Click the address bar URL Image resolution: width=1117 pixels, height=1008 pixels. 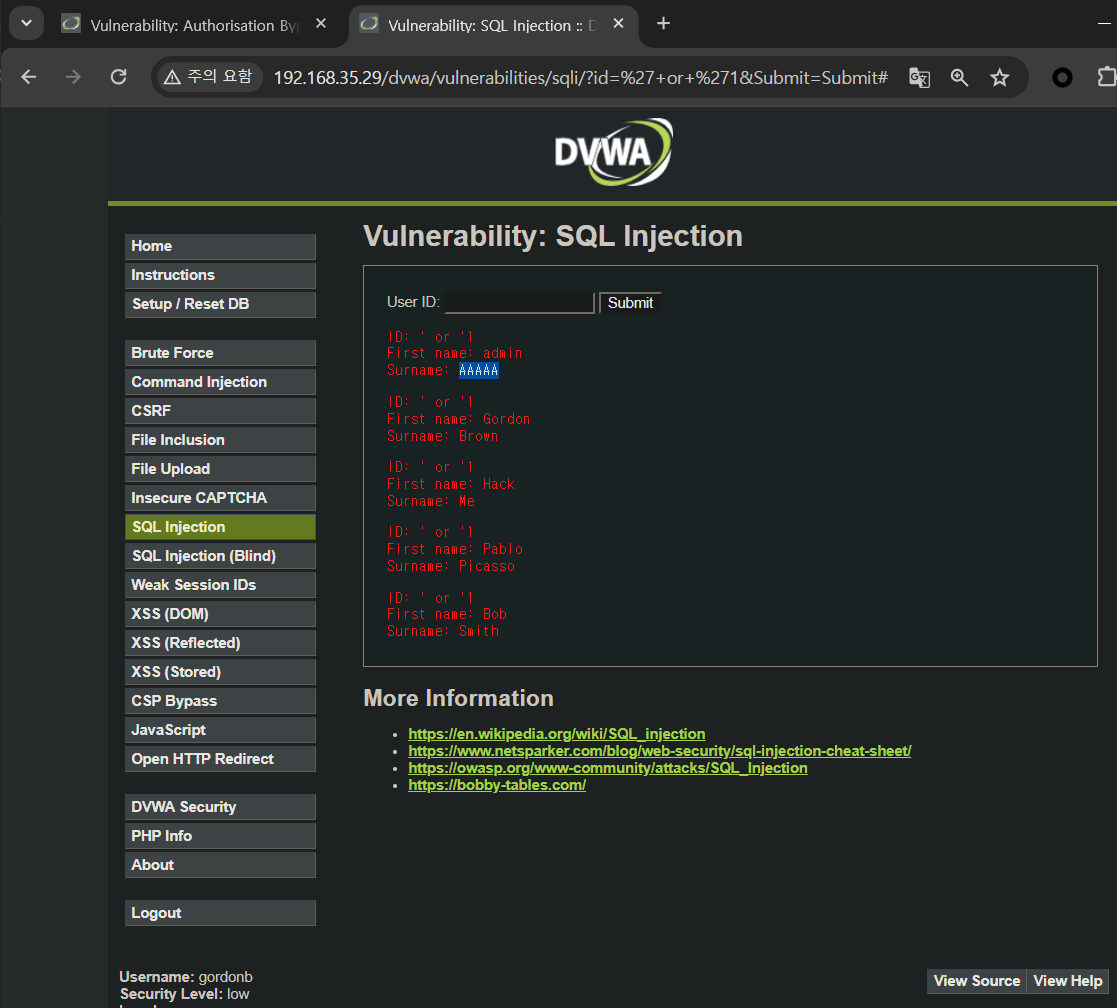581,78
